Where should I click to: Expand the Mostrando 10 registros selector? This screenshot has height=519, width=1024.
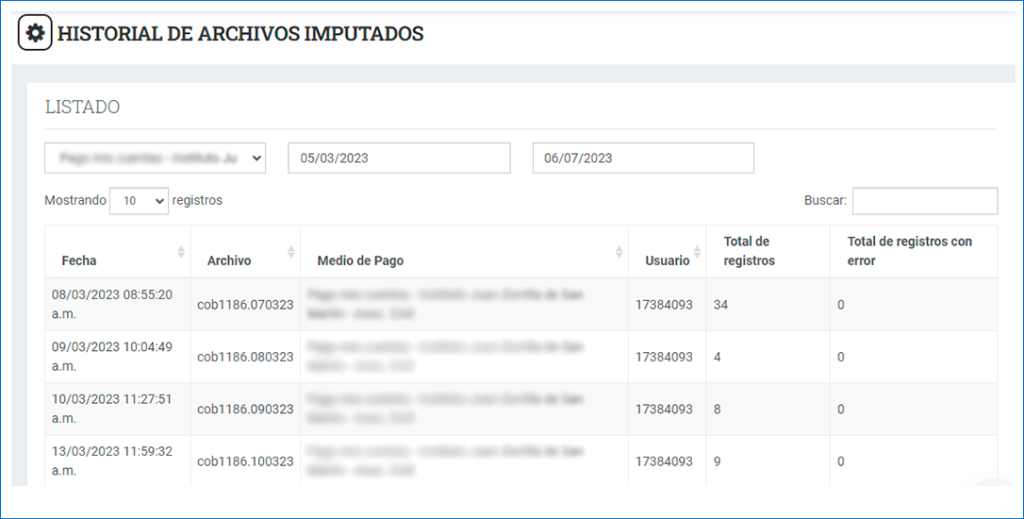tap(139, 201)
